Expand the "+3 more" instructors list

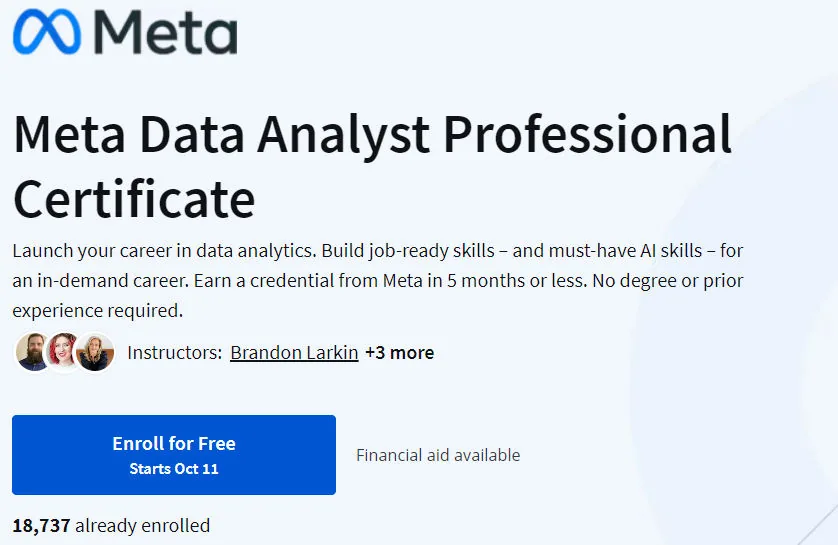(x=399, y=353)
